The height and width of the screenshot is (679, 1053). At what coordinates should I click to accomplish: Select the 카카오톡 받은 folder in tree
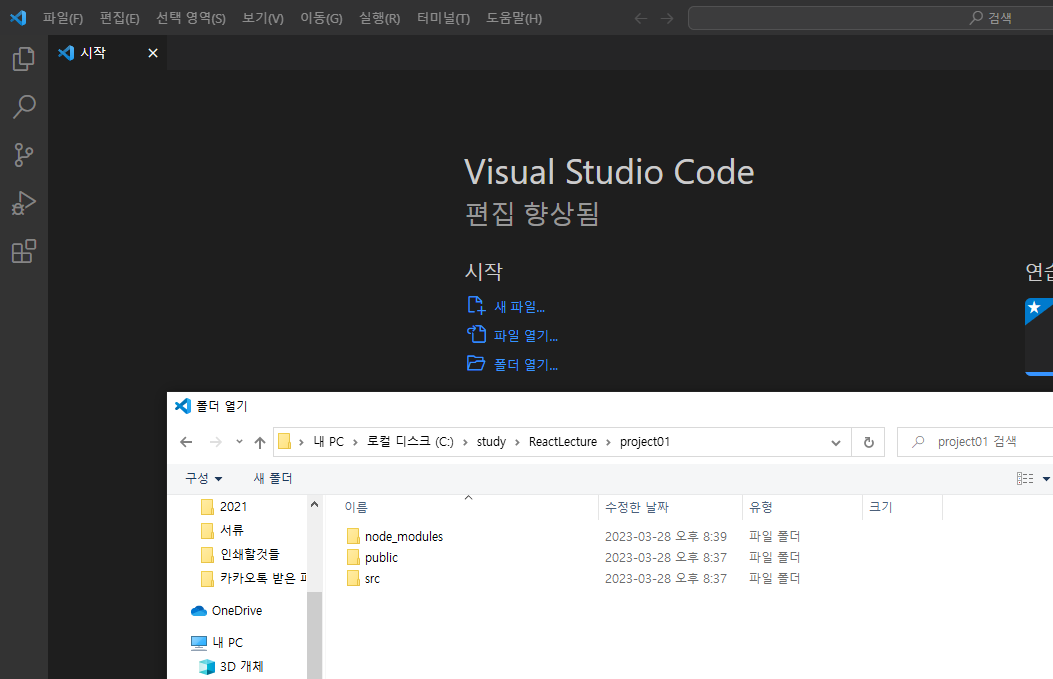[254, 578]
